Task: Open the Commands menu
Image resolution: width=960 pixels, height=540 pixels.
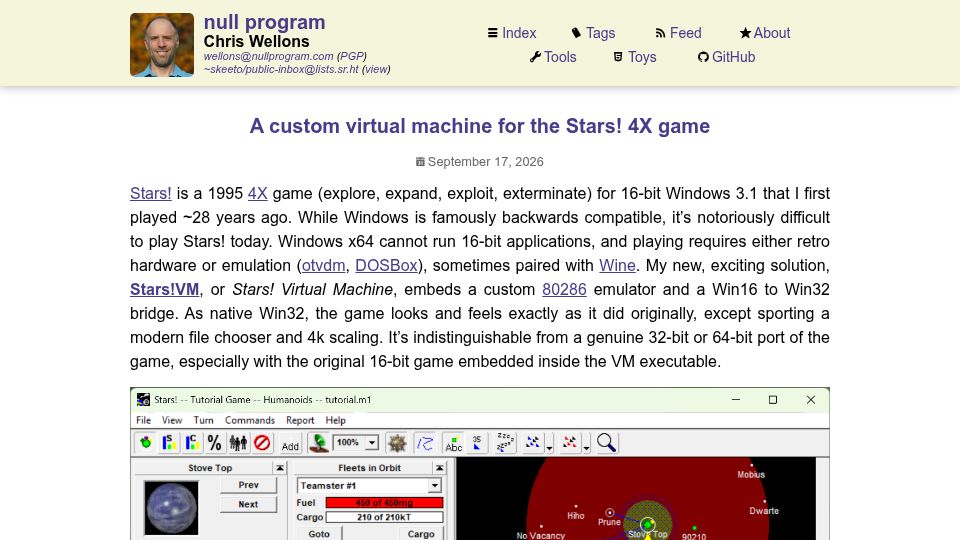Action: click(250, 420)
